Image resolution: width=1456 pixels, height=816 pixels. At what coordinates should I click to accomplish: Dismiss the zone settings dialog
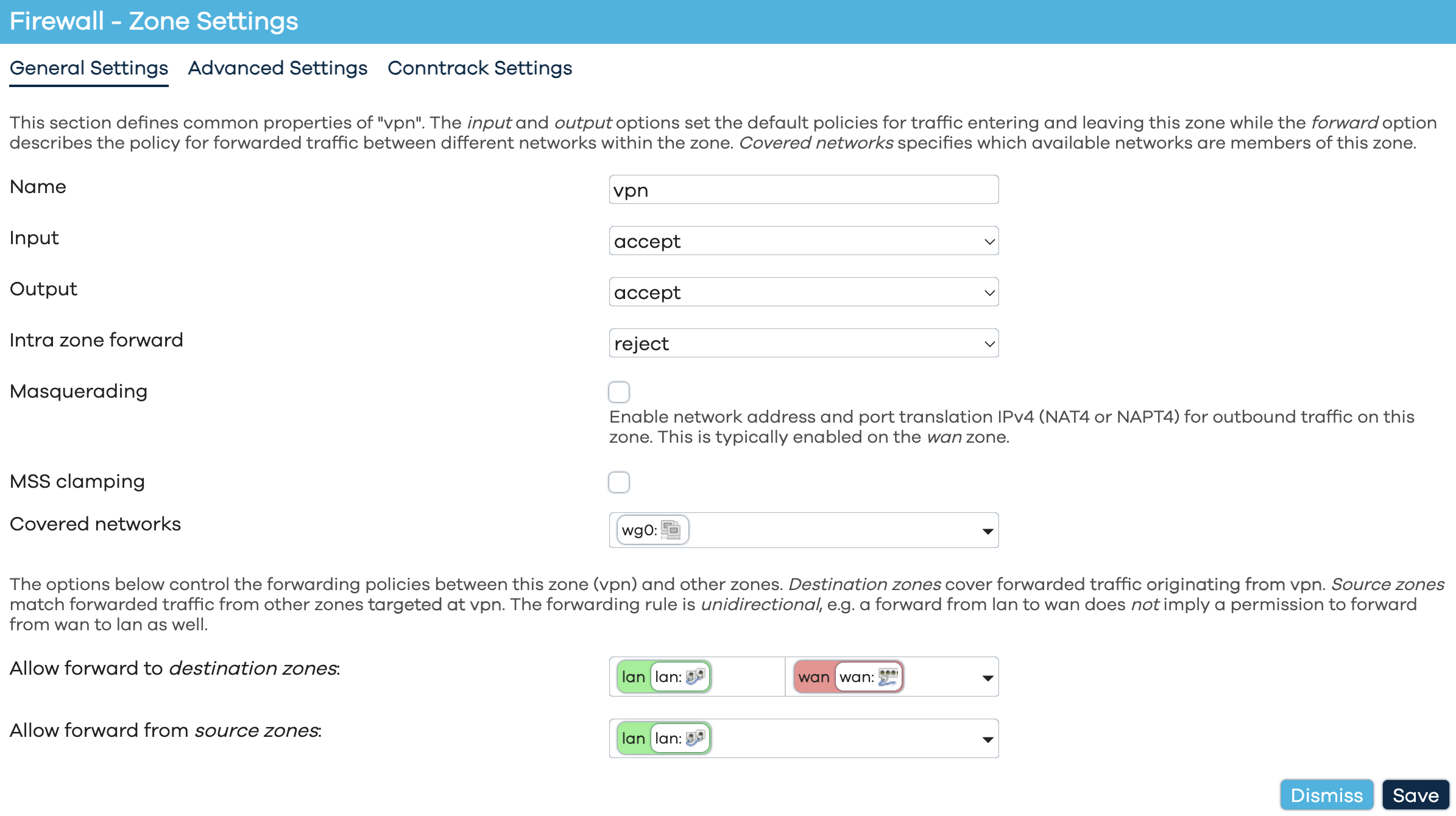pyautogui.click(x=1327, y=795)
